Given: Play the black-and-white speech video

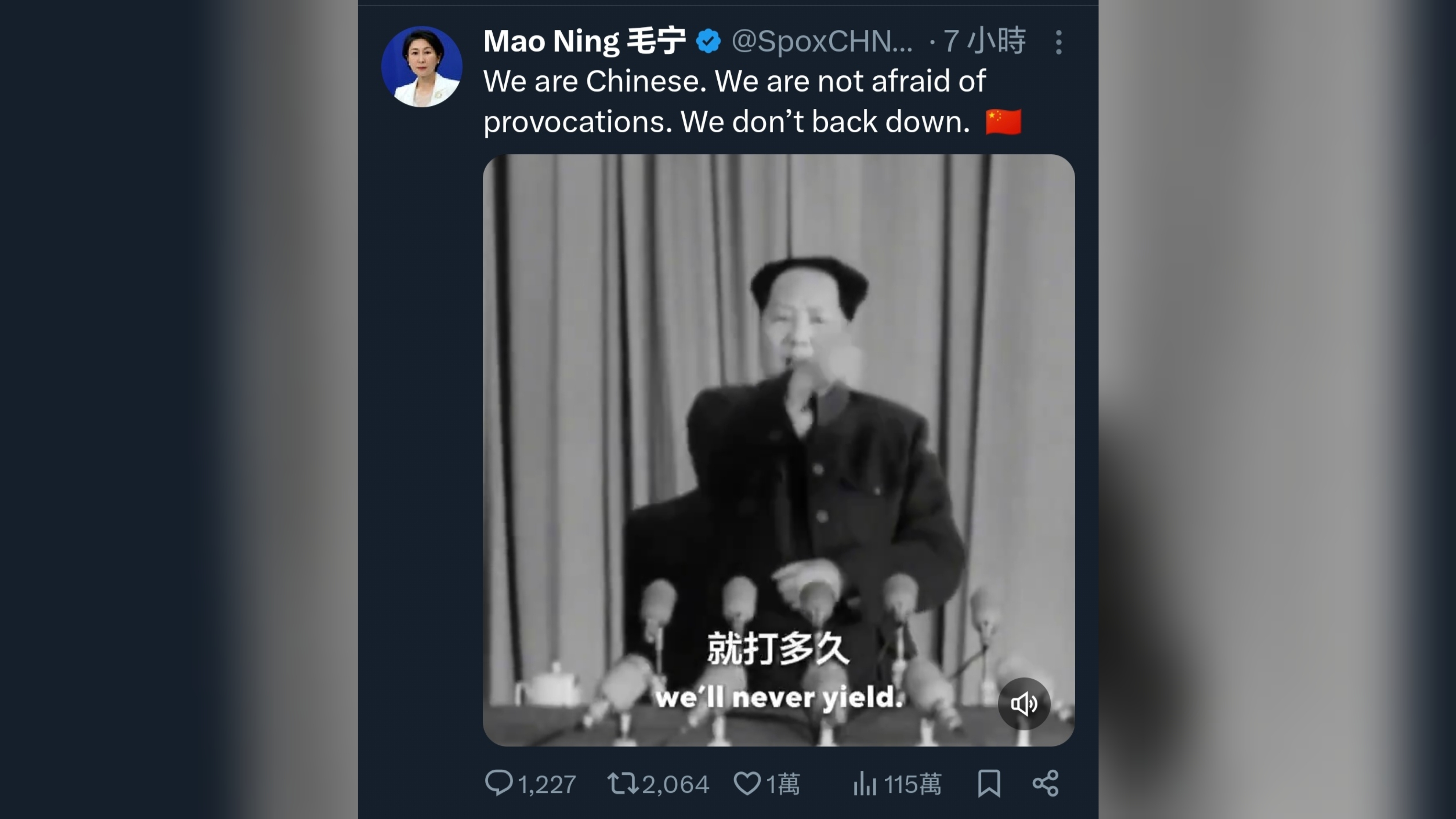Looking at the screenshot, I should click(778, 450).
